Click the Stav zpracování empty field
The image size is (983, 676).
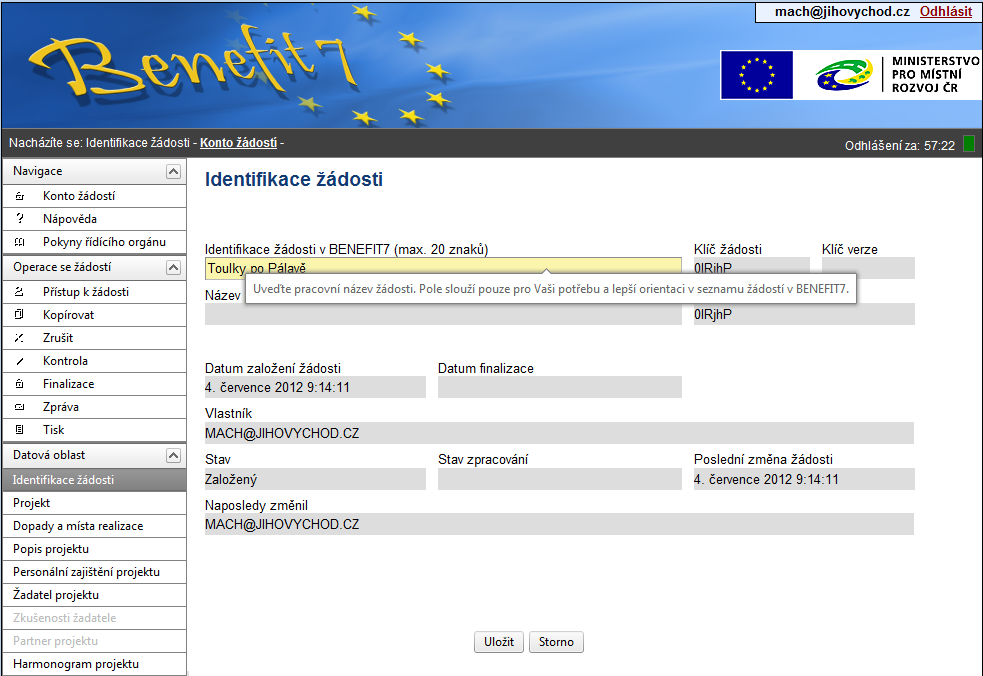point(560,480)
